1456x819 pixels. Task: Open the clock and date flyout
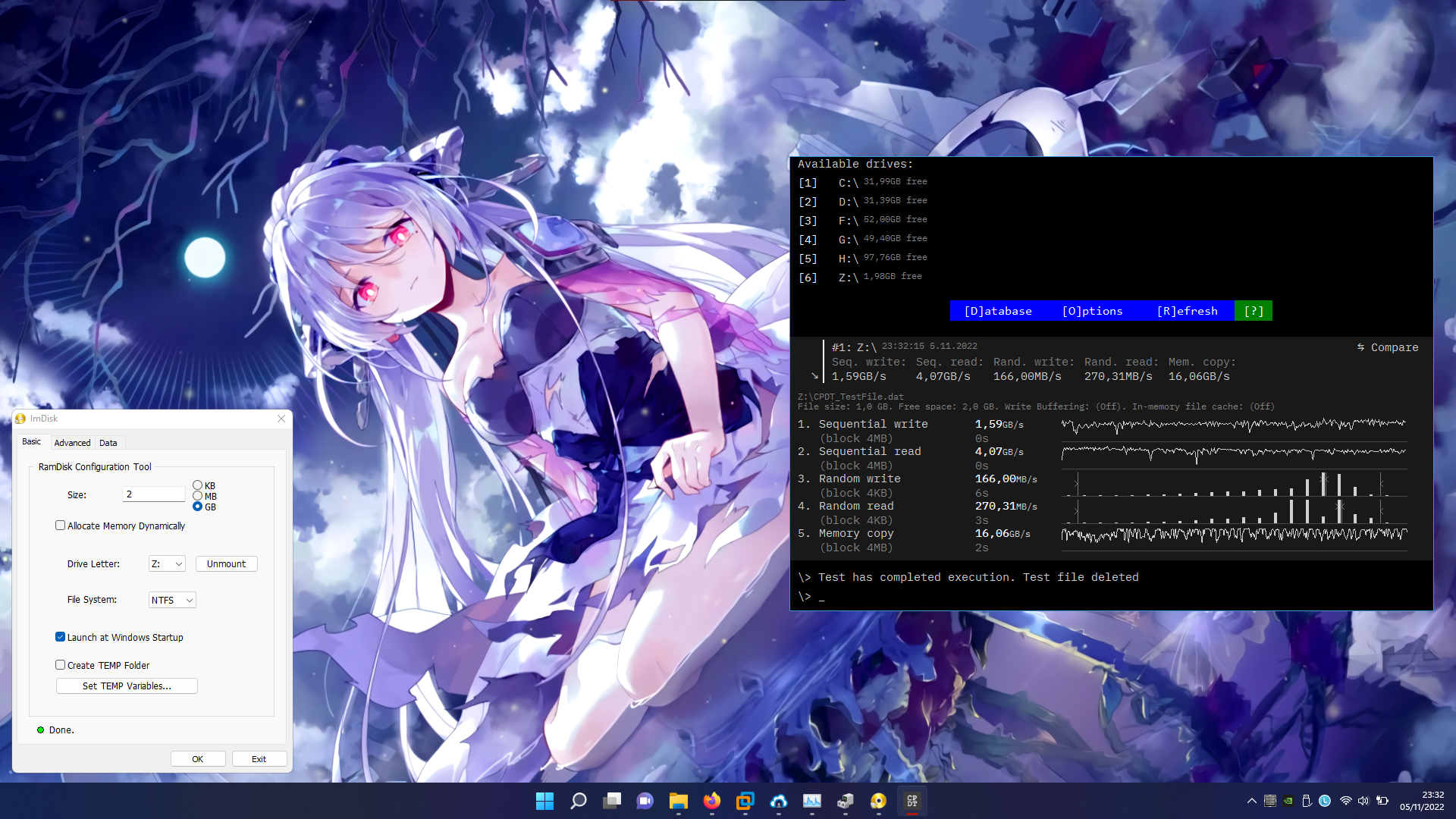point(1422,801)
